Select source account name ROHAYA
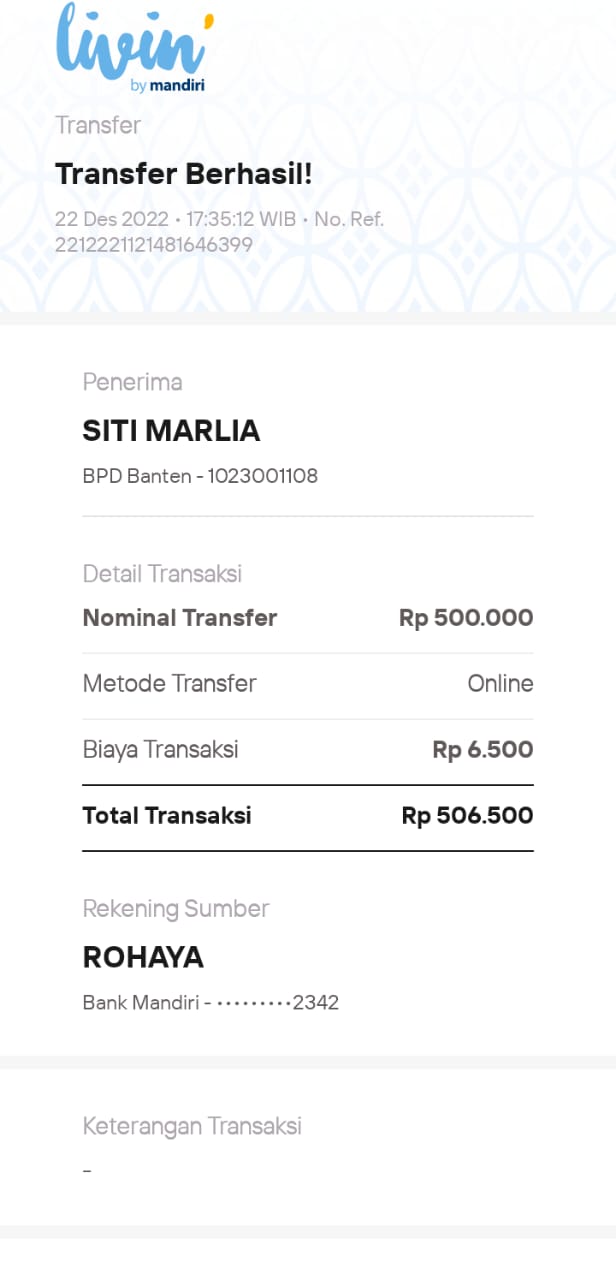The image size is (616, 1280). pyautogui.click(x=143, y=958)
